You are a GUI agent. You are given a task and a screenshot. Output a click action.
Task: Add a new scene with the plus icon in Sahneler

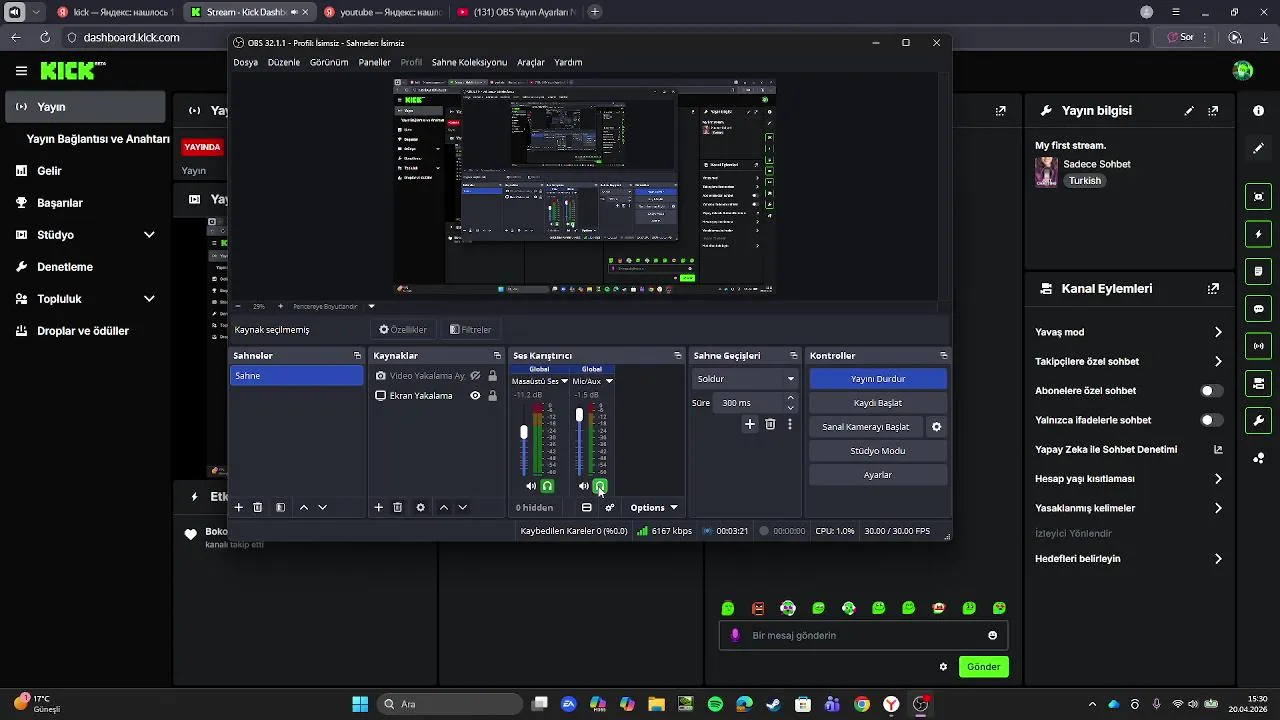238,508
